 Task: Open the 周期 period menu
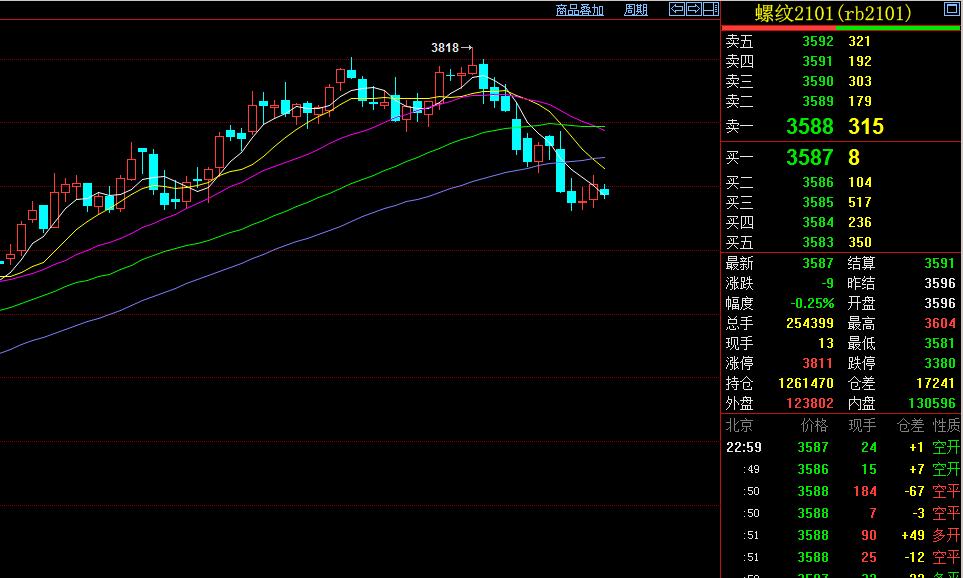click(636, 10)
